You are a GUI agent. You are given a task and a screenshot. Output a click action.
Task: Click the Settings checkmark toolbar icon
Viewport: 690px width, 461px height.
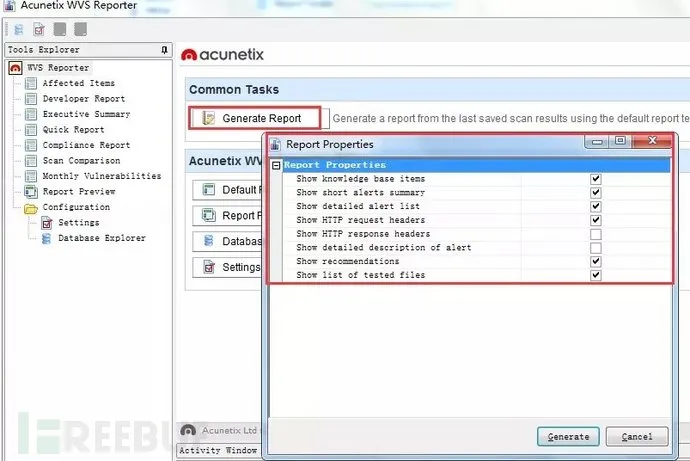coord(39,29)
